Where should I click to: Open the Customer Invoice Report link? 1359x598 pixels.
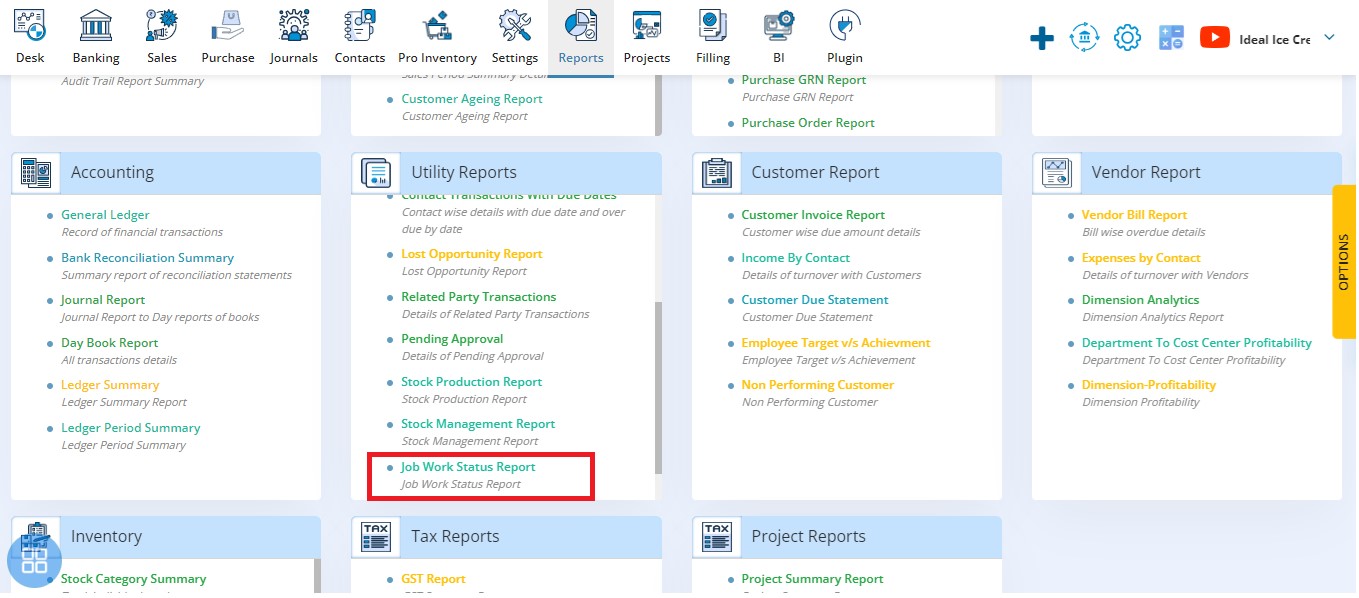click(x=812, y=215)
